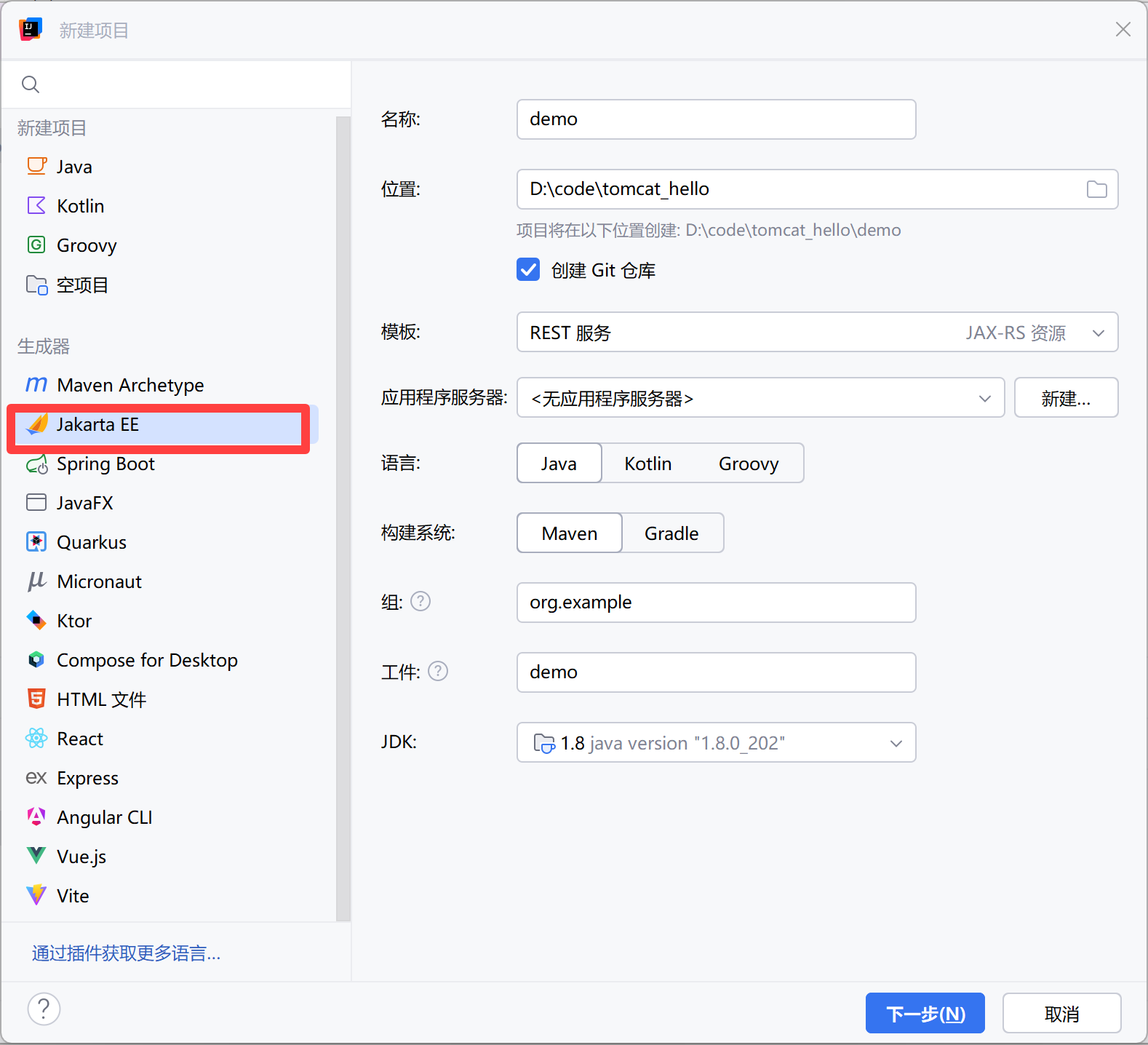This screenshot has width=1148, height=1045.
Task: Click the search magnifier icon
Action: (31, 84)
